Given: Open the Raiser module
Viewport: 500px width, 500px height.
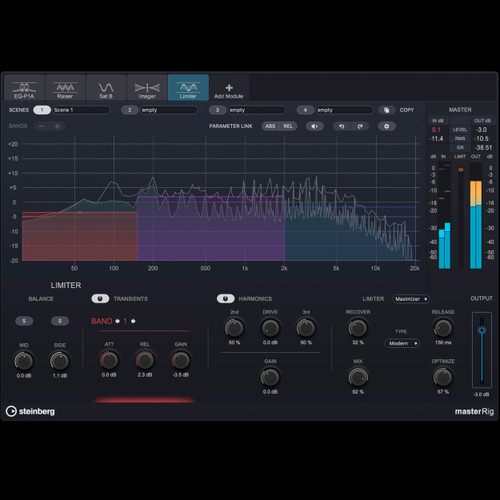Looking at the screenshot, I should coord(65,88).
